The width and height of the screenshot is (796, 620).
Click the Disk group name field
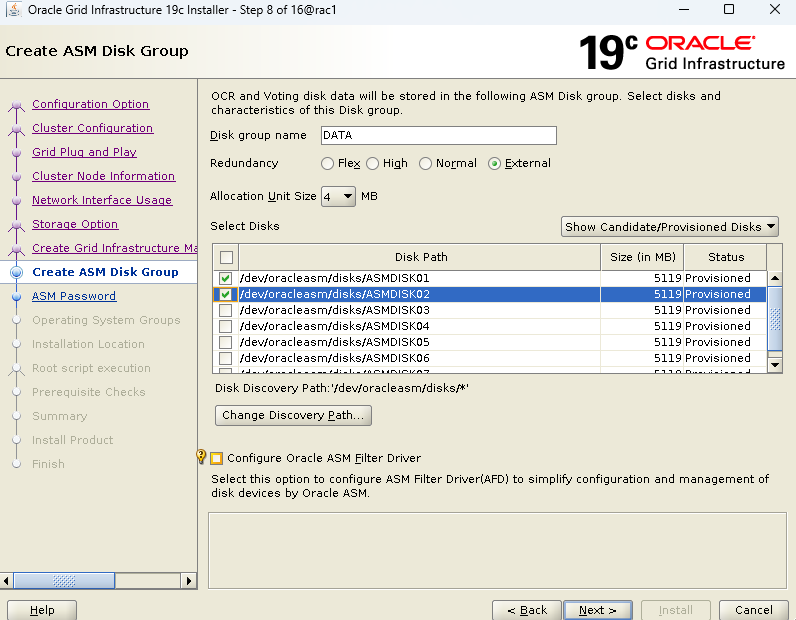pyautogui.click(x=439, y=136)
